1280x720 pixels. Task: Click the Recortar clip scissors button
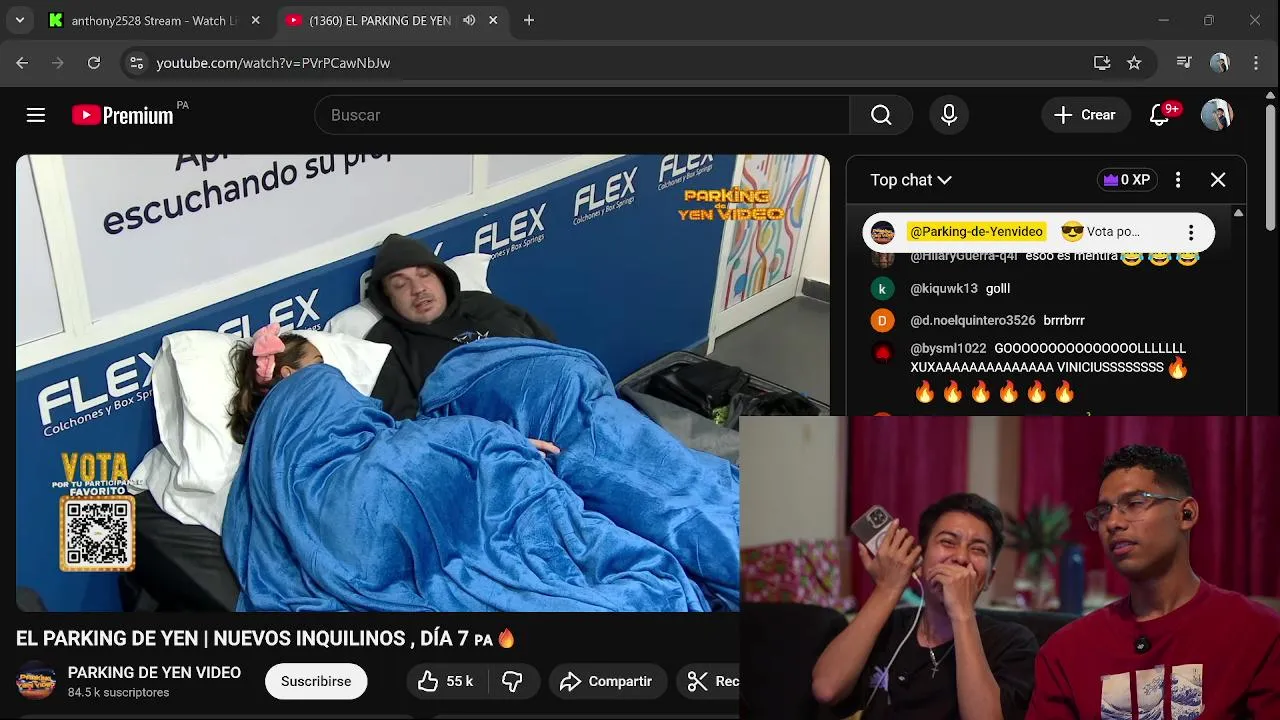(709, 681)
